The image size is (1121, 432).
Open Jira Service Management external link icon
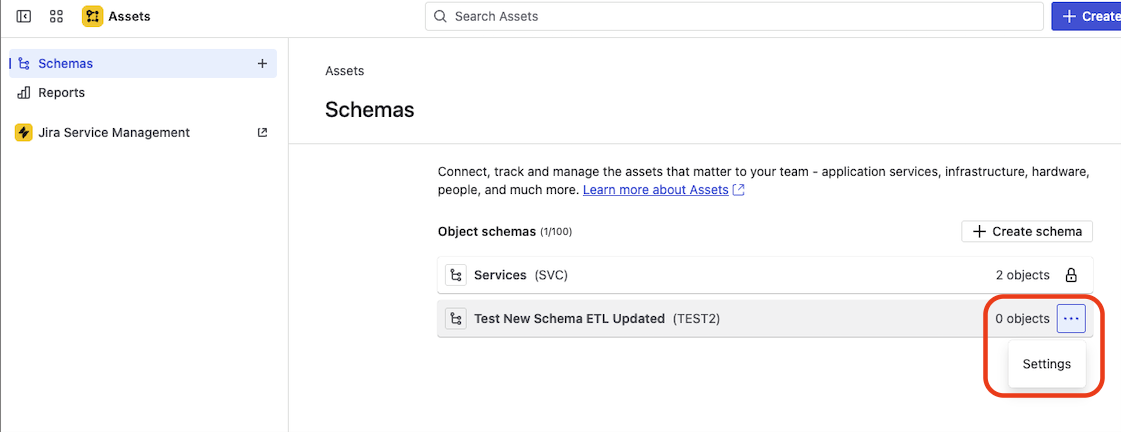pos(262,132)
